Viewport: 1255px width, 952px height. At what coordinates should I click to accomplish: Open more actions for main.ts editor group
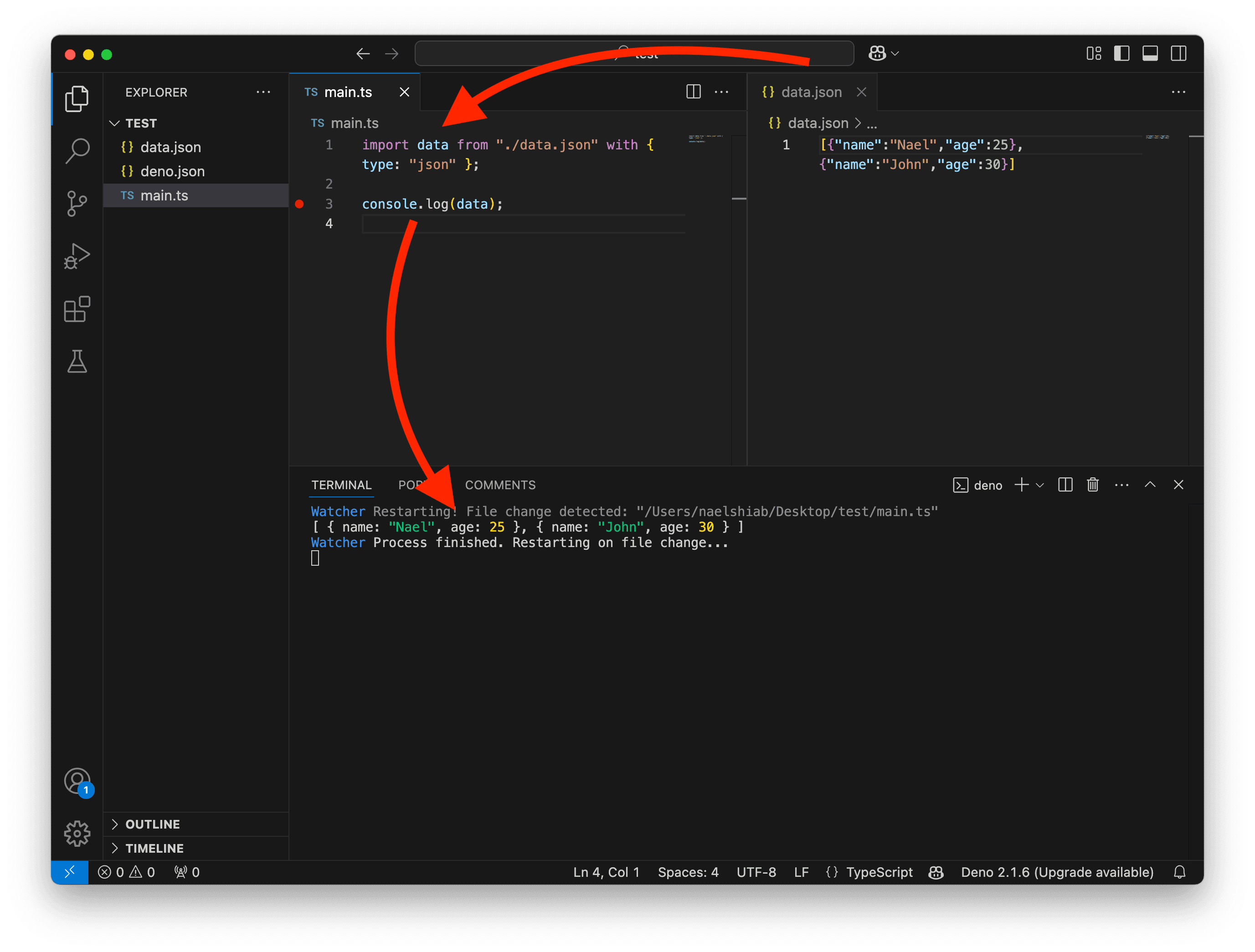pos(721,92)
